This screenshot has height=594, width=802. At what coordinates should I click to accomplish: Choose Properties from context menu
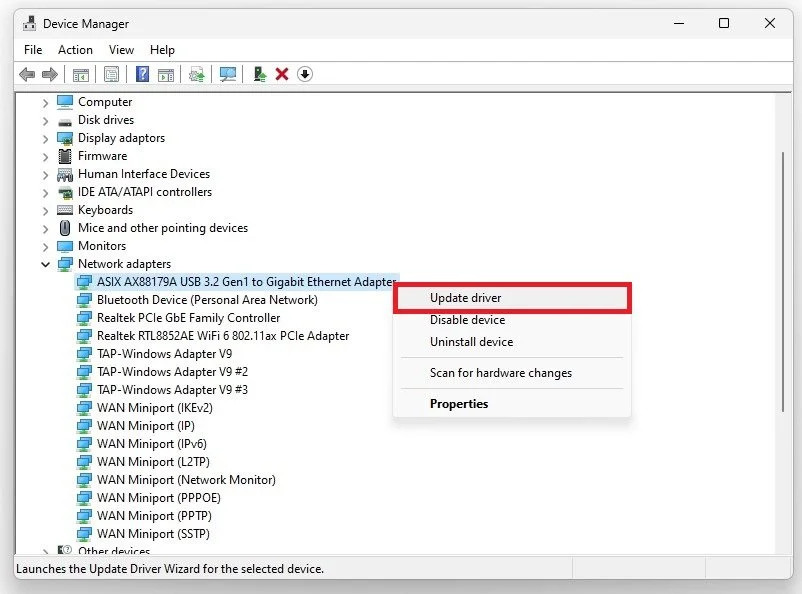click(x=512, y=404)
